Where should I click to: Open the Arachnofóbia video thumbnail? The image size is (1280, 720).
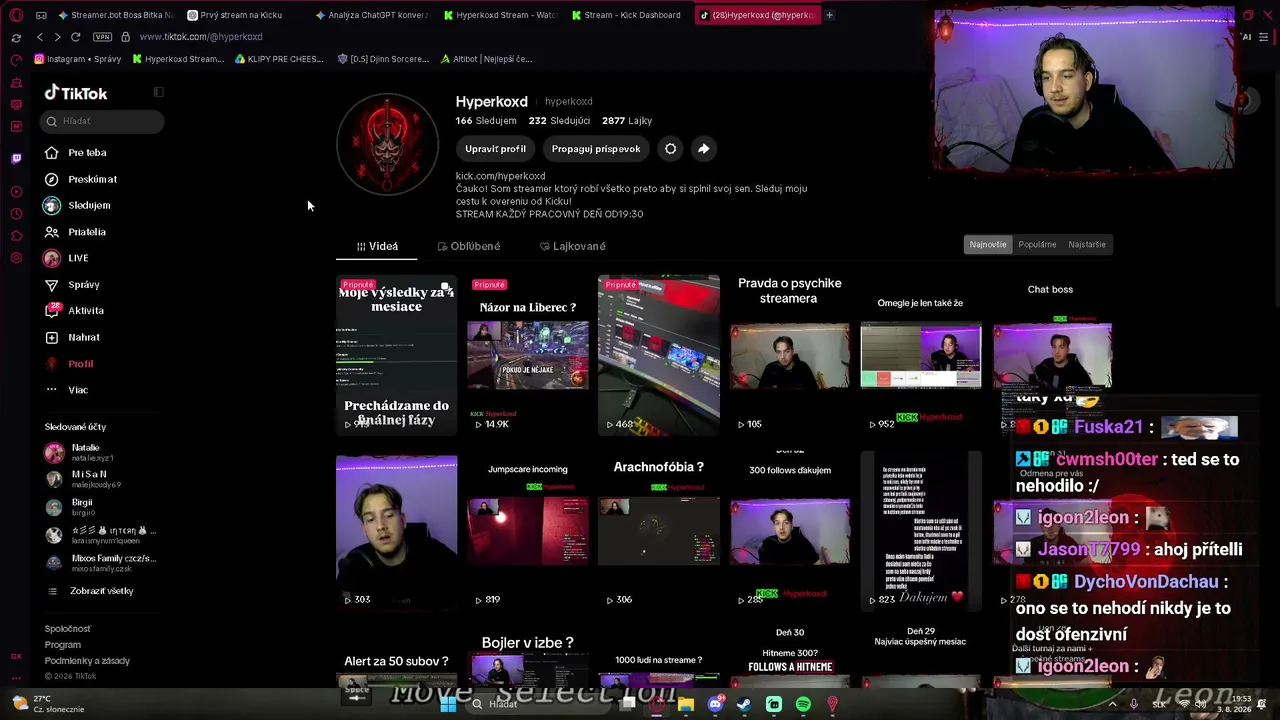pos(658,531)
